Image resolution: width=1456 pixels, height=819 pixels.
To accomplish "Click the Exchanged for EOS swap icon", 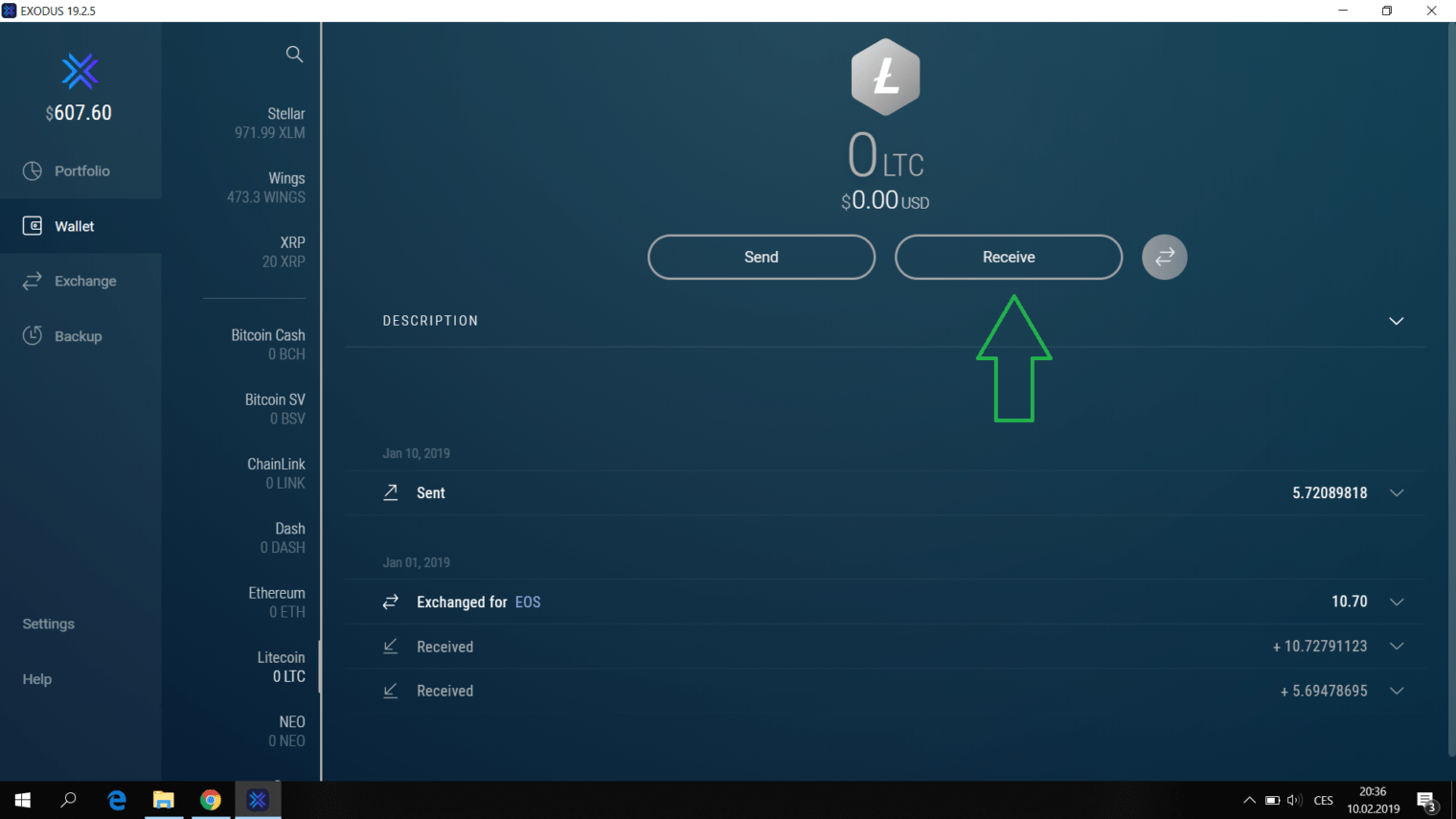I will (391, 602).
